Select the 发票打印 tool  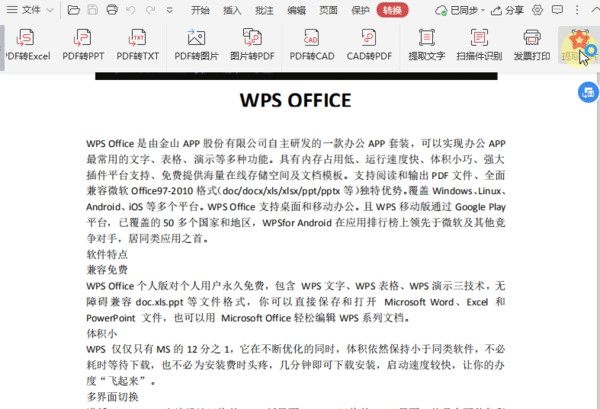point(532,45)
